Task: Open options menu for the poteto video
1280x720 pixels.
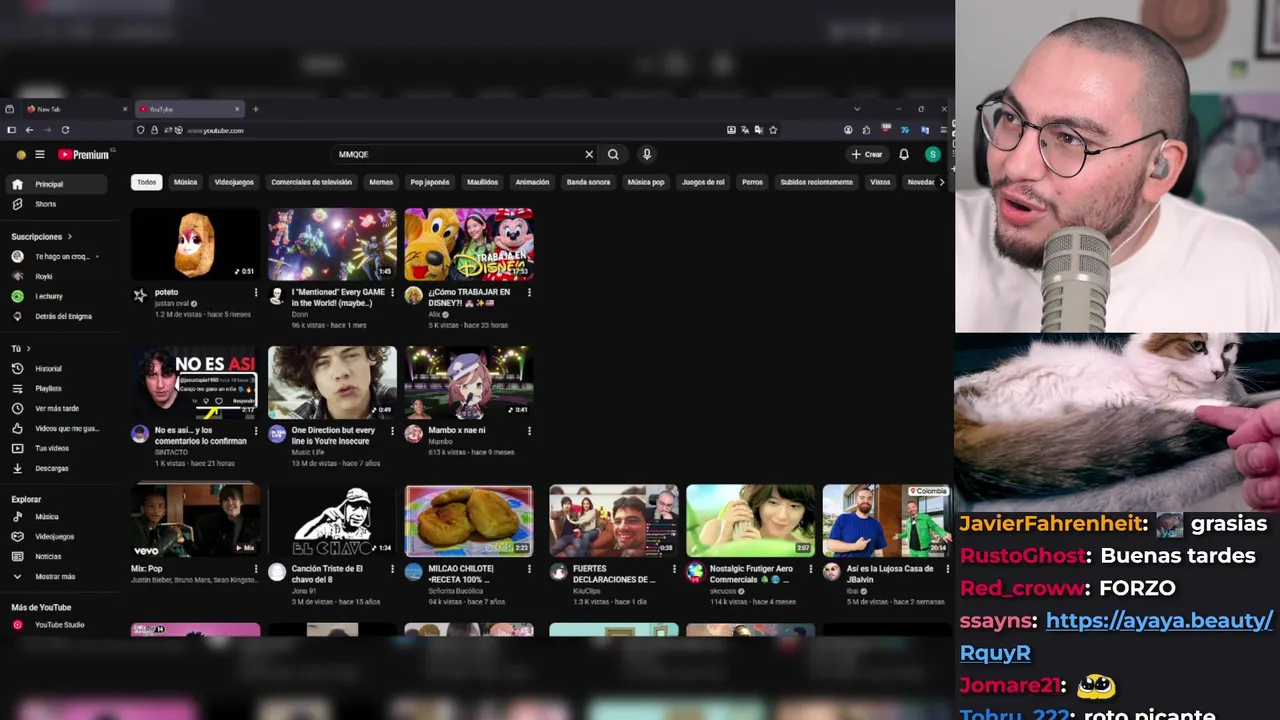Action: click(256, 293)
